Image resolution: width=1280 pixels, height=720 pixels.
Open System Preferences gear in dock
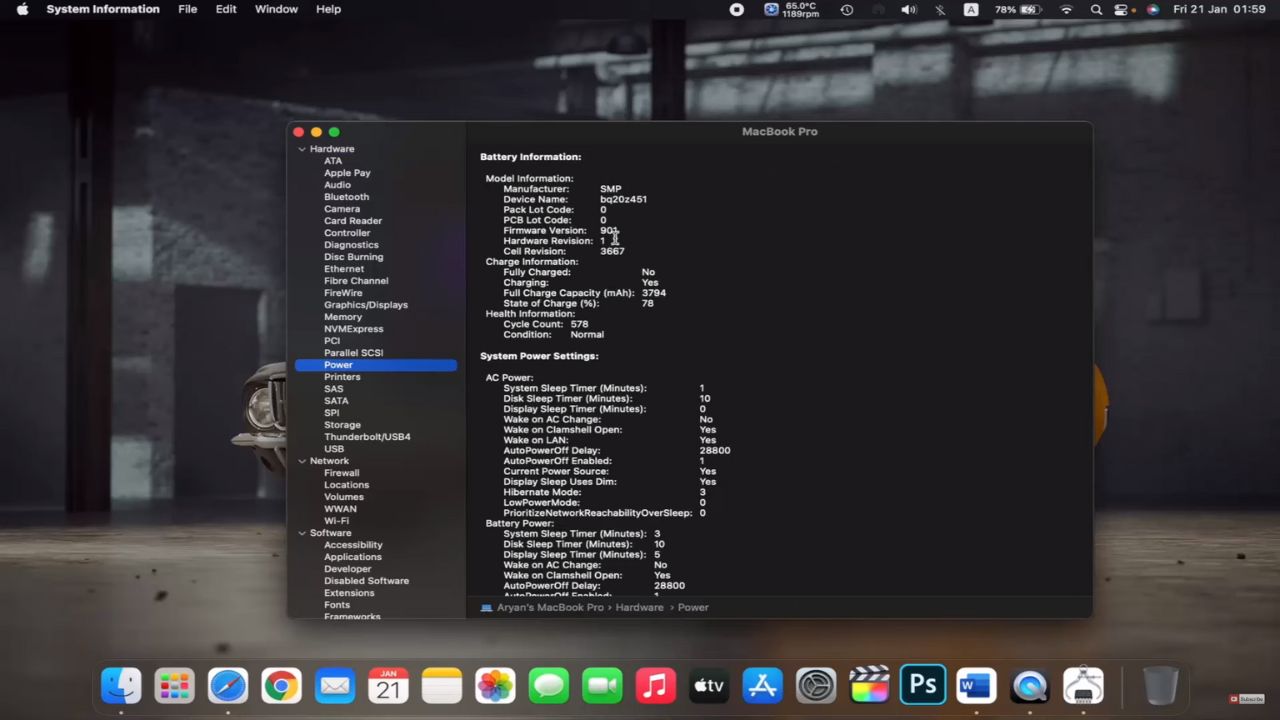[815, 686]
